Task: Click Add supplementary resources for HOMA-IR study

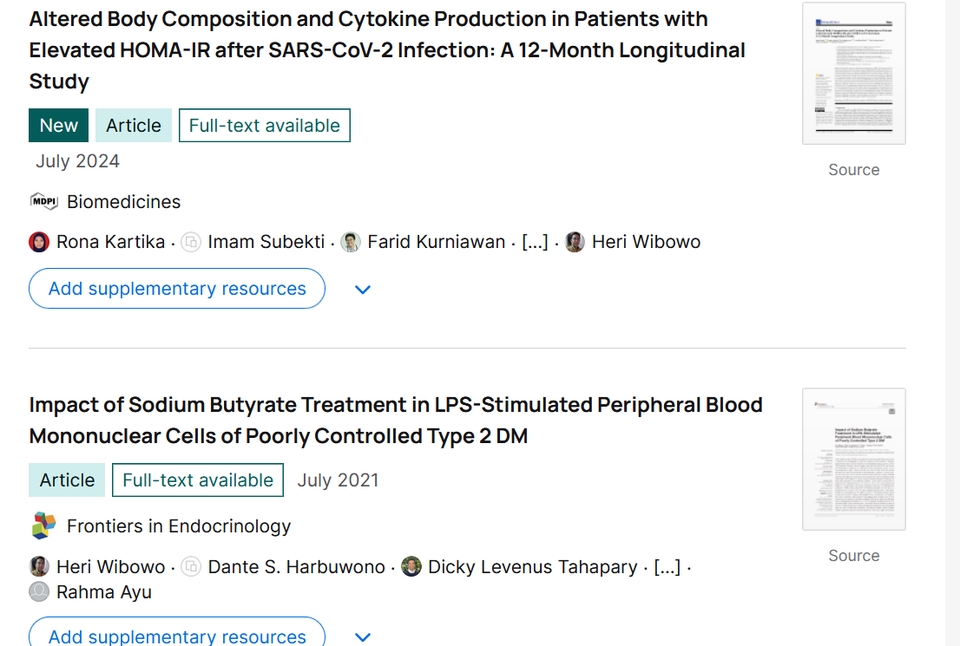Action: point(177,289)
